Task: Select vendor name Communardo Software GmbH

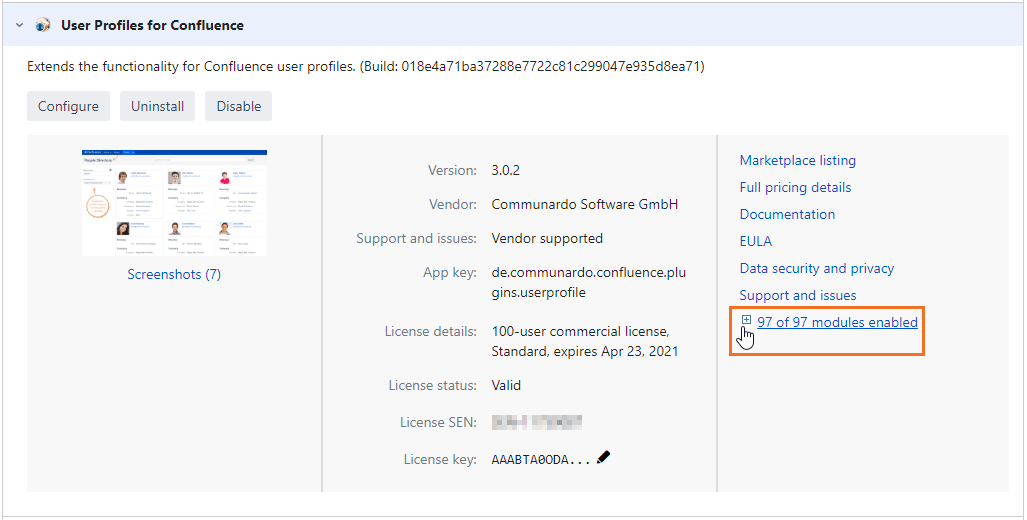Action: tap(584, 204)
